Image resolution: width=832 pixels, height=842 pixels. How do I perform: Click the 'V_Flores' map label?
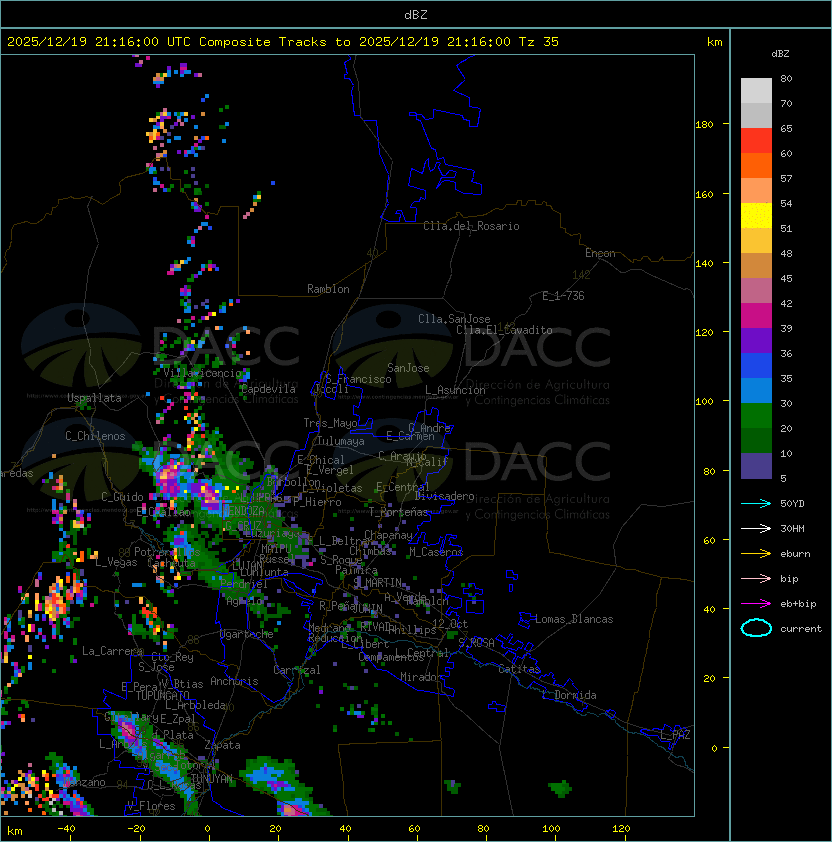pos(151,806)
